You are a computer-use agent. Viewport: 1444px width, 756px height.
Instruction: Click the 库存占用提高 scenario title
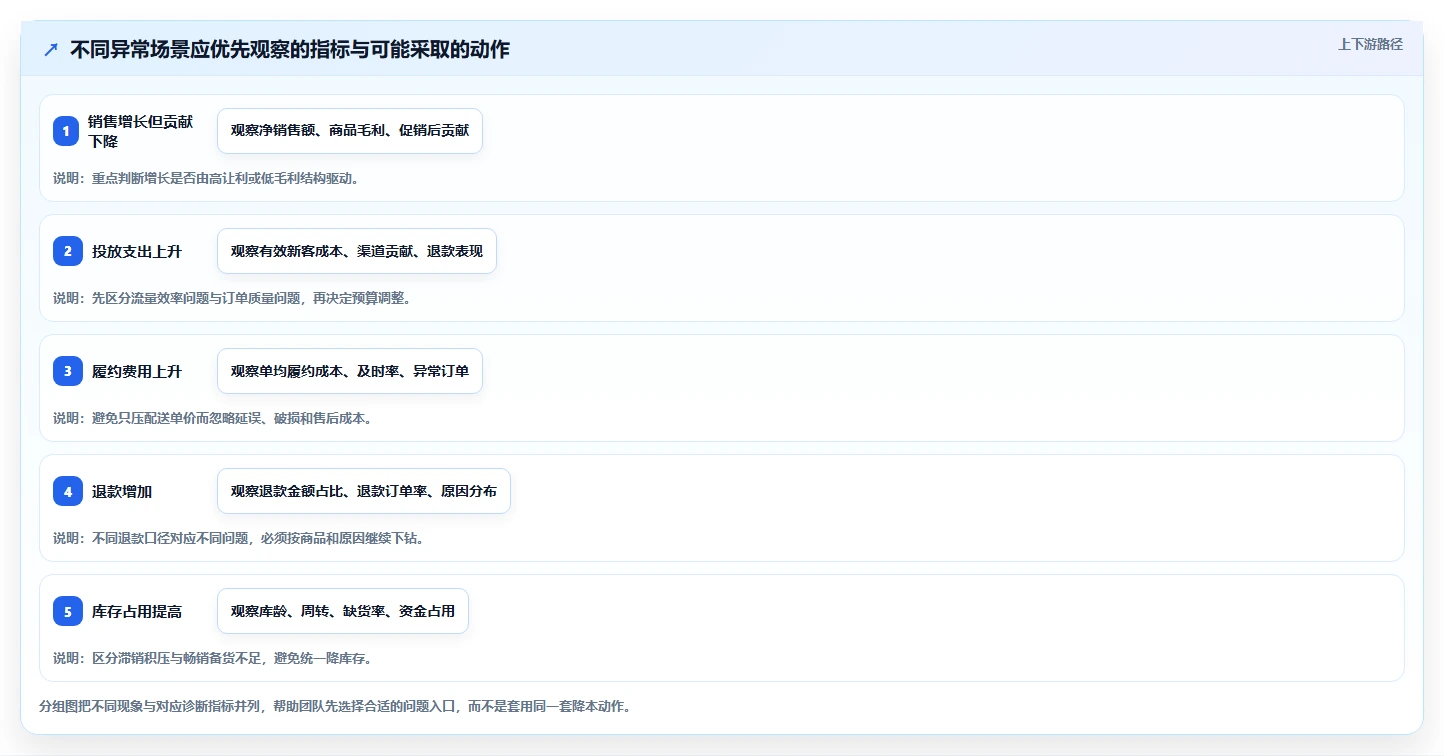[x=137, y=611]
